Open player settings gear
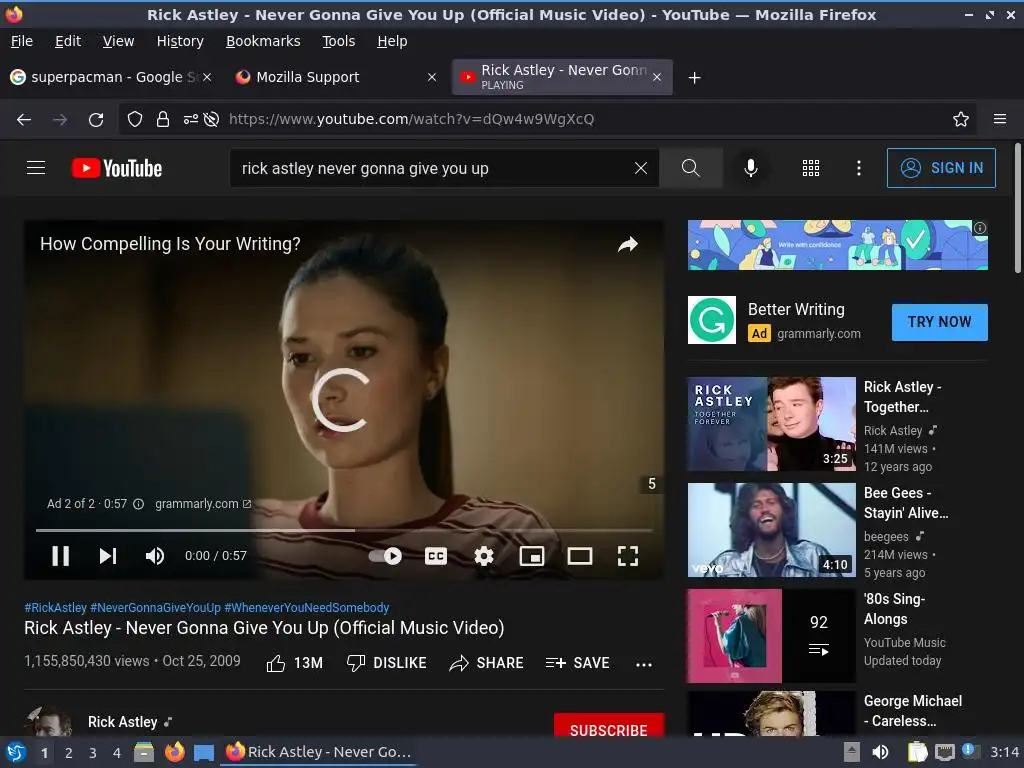Image resolution: width=1024 pixels, height=768 pixels. pyautogui.click(x=484, y=556)
